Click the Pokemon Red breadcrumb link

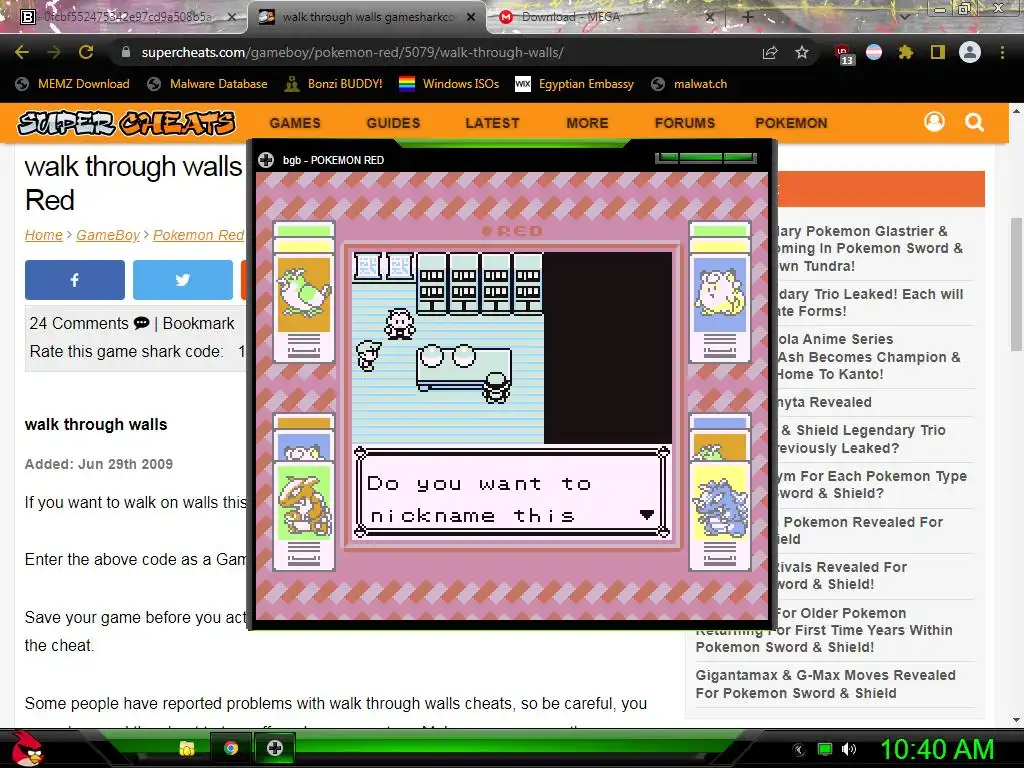pyautogui.click(x=199, y=235)
